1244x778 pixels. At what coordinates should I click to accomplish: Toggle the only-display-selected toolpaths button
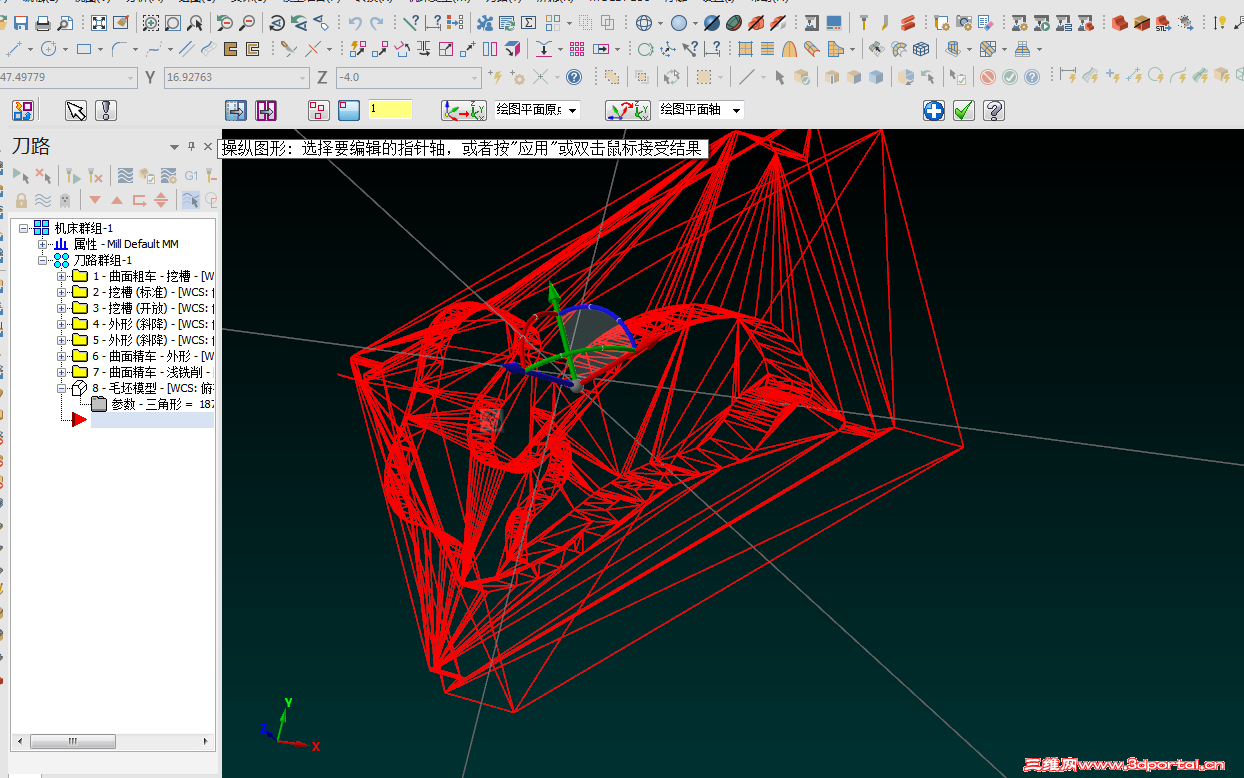pyautogui.click(x=190, y=200)
